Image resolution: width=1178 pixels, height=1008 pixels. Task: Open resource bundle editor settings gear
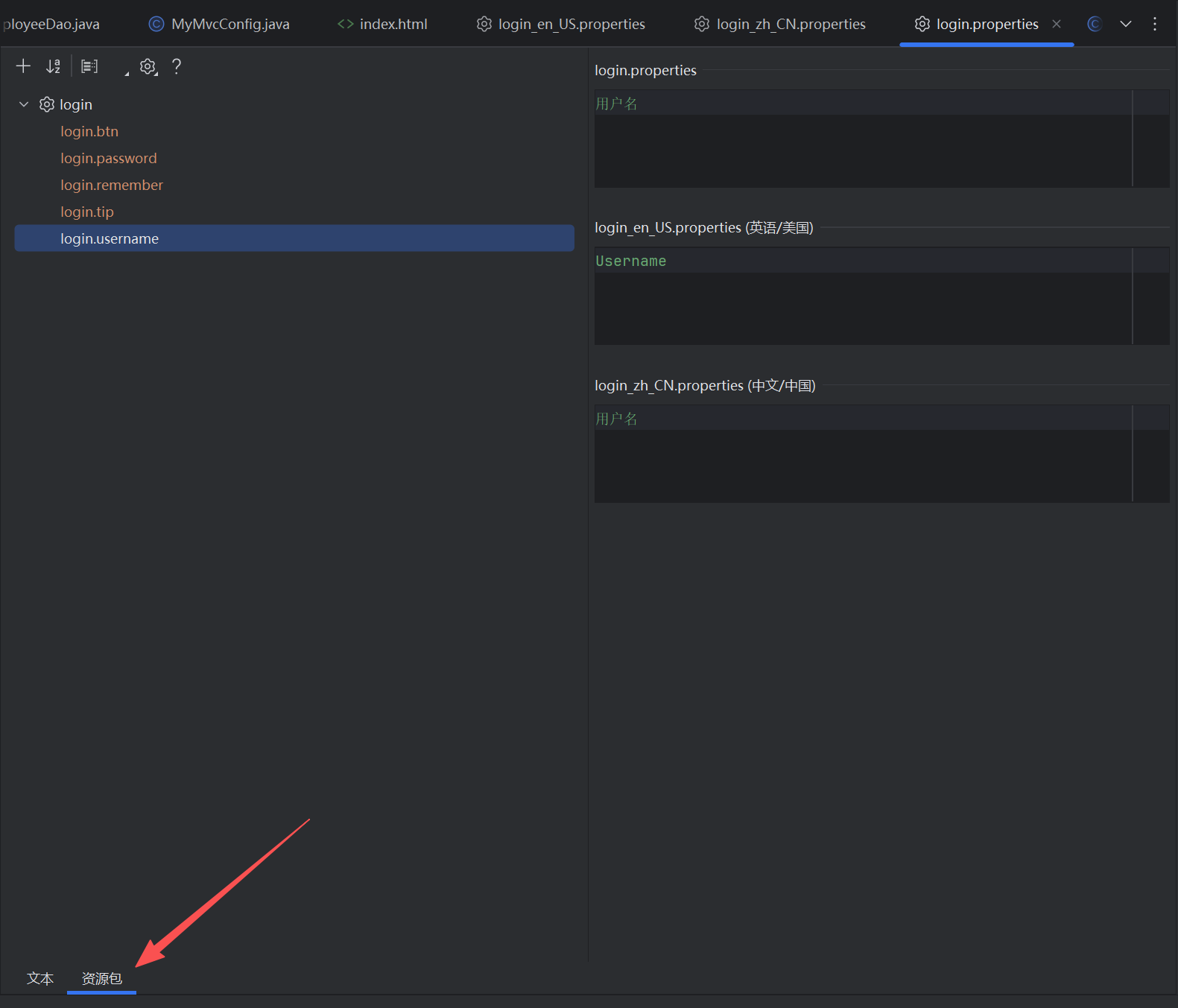pos(148,66)
